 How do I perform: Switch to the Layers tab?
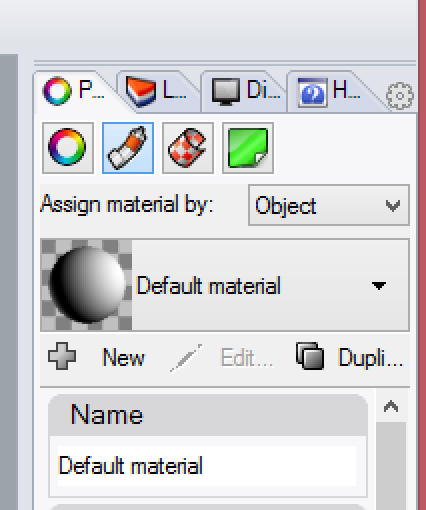click(x=157, y=91)
